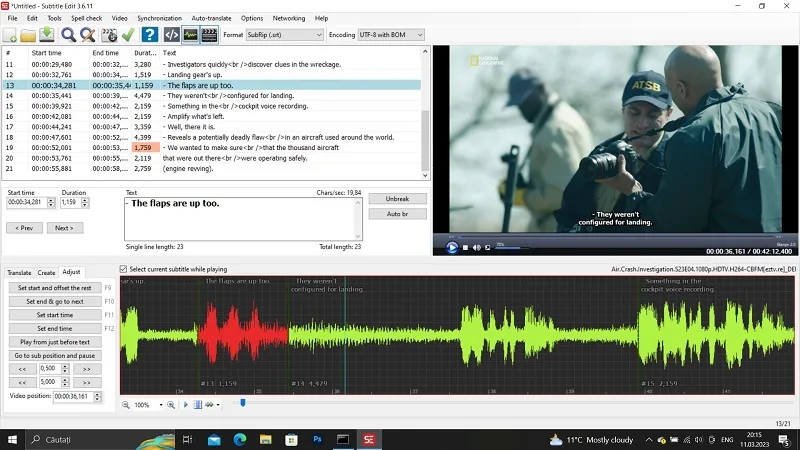Toggle the waveform display toolbar icon
The image size is (800, 450).
(190, 35)
